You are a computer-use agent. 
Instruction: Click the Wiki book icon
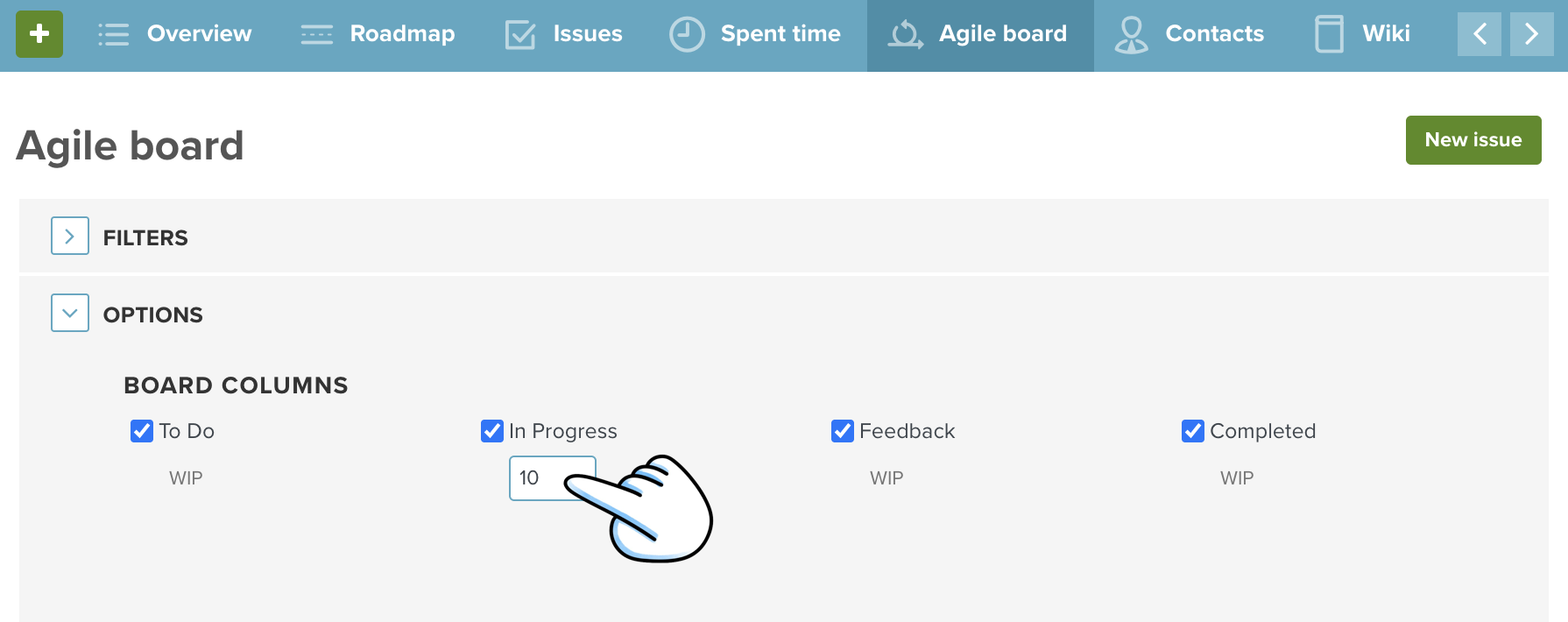pyautogui.click(x=1329, y=34)
